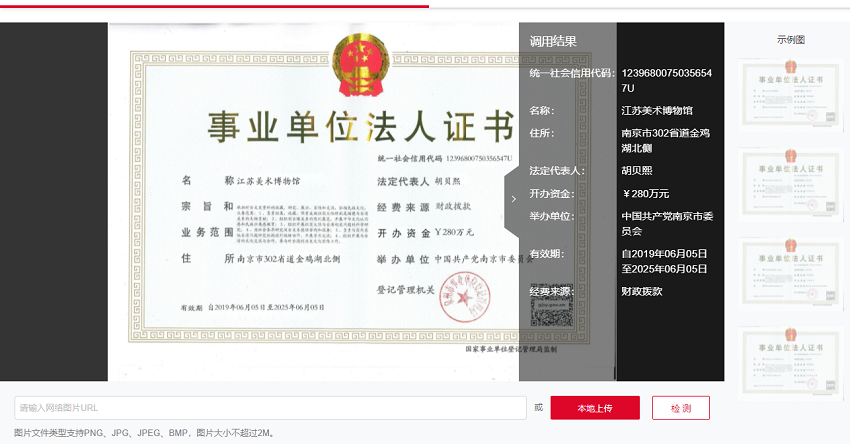Click the startup fund value ￥280万元

[x=645, y=194]
